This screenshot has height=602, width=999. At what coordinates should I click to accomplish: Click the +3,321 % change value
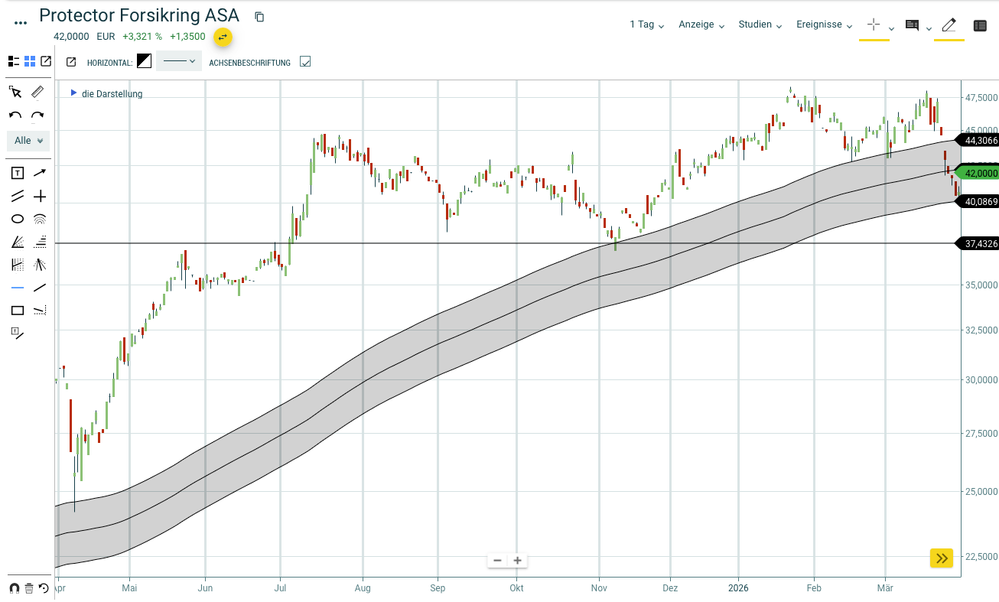pyautogui.click(x=142, y=37)
